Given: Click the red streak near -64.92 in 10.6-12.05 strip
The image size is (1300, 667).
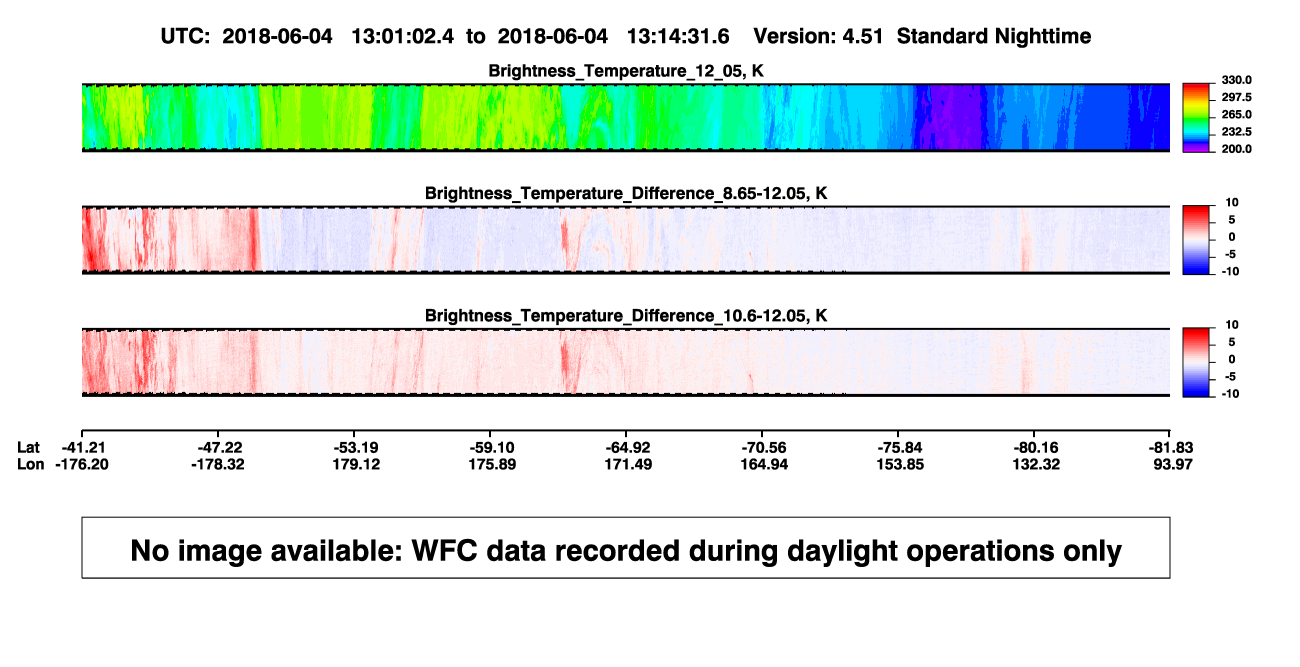Looking at the screenshot, I should (x=567, y=362).
